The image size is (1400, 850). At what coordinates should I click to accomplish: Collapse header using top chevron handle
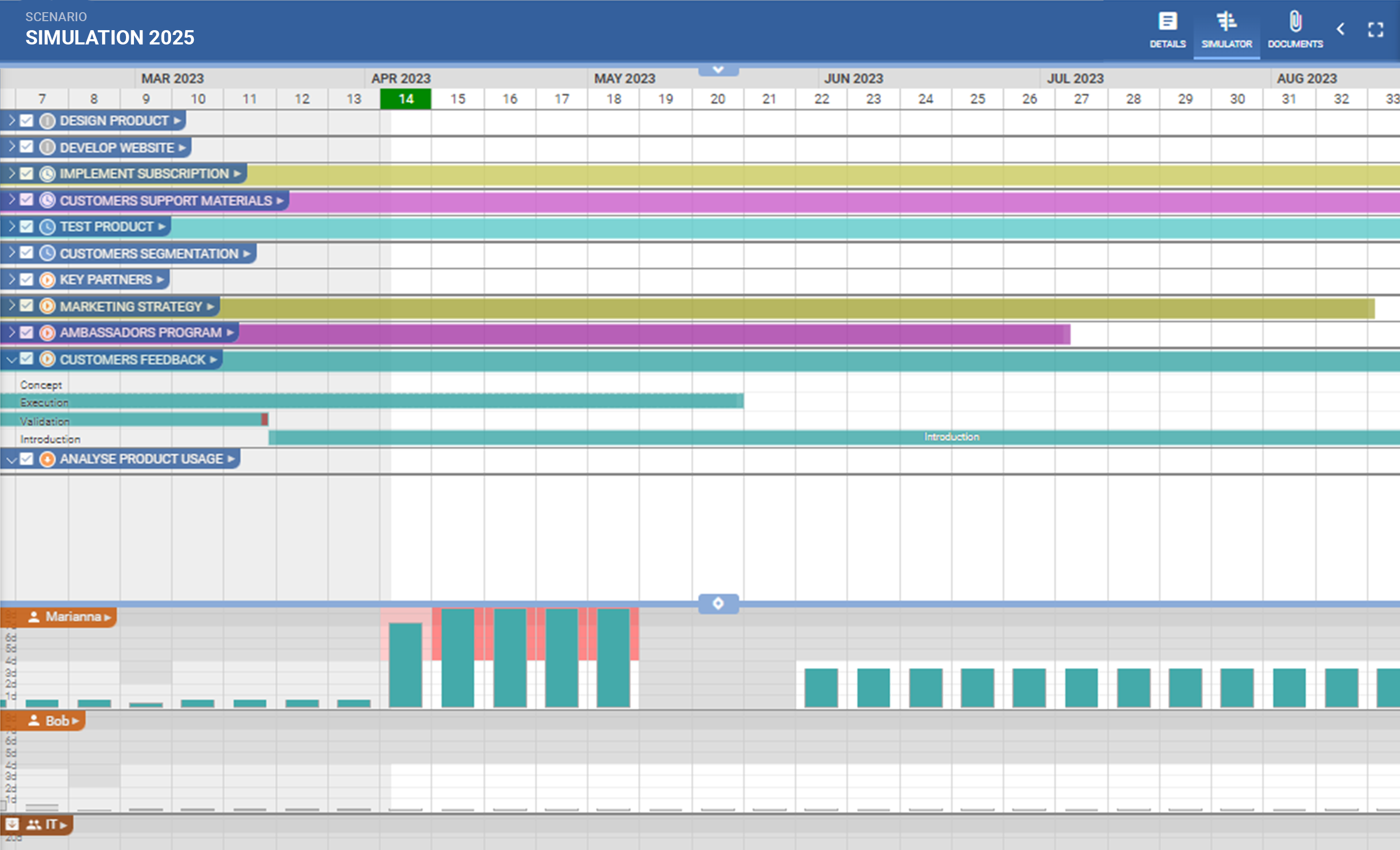[x=718, y=70]
